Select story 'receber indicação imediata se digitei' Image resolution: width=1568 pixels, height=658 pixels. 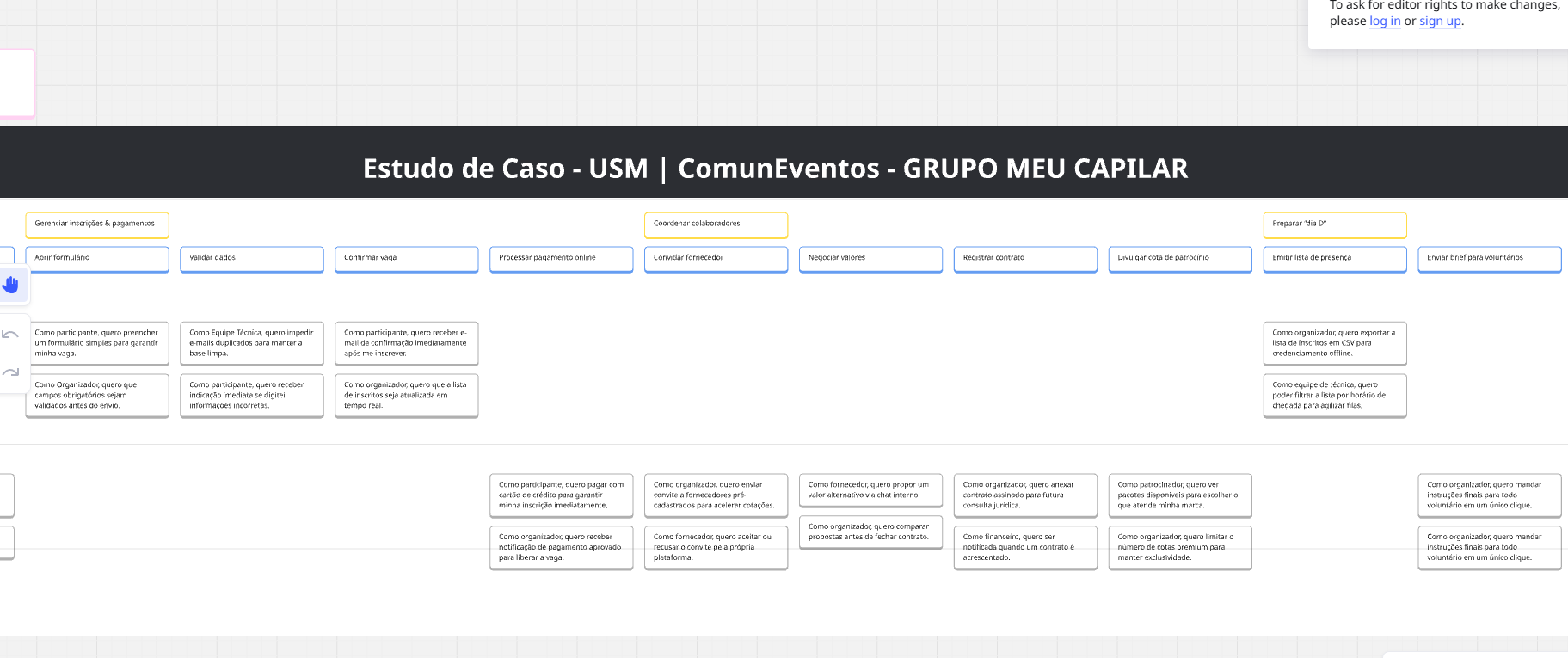coord(252,396)
